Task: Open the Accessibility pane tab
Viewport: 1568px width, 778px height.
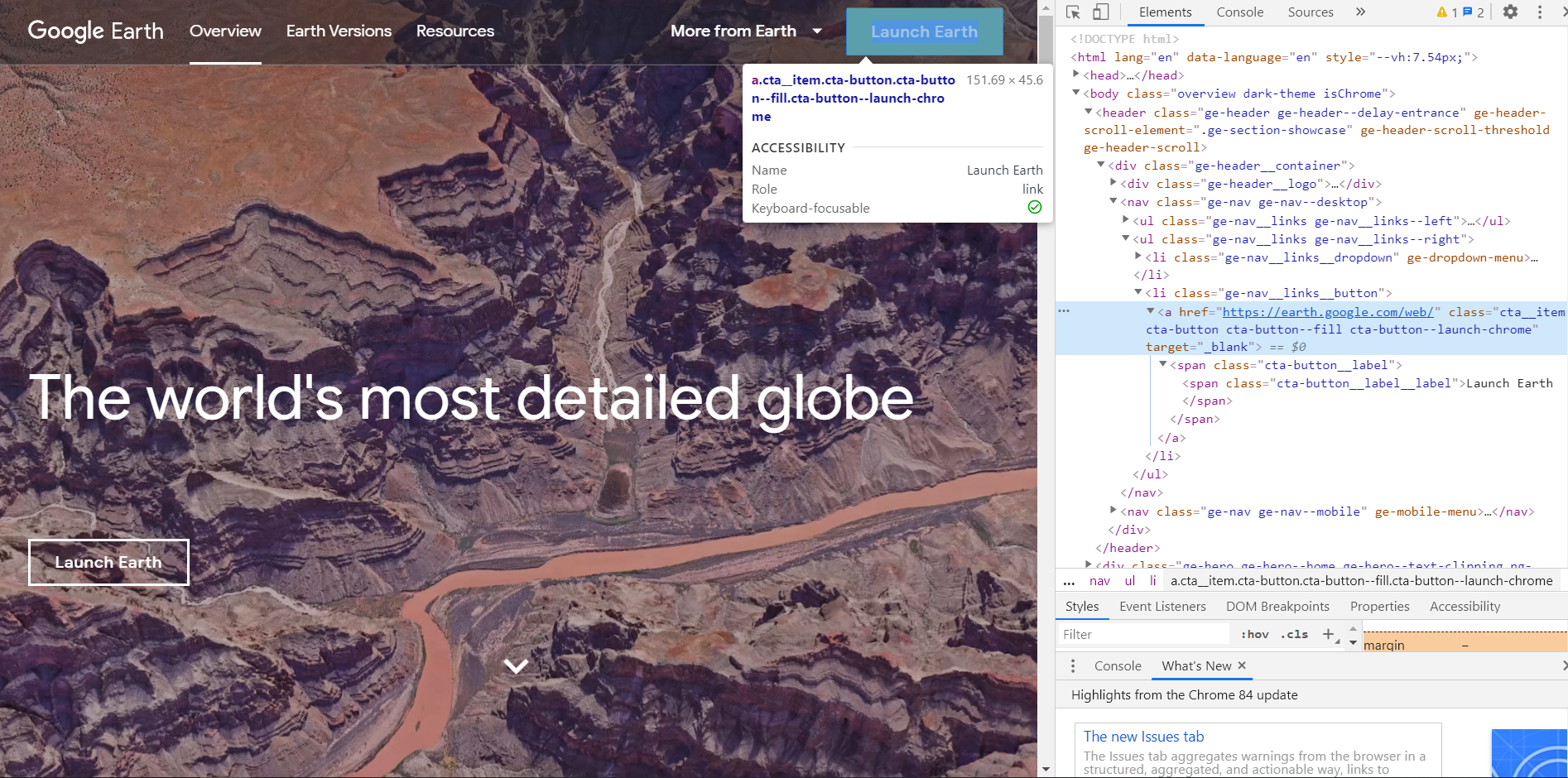Action: tap(1465, 607)
